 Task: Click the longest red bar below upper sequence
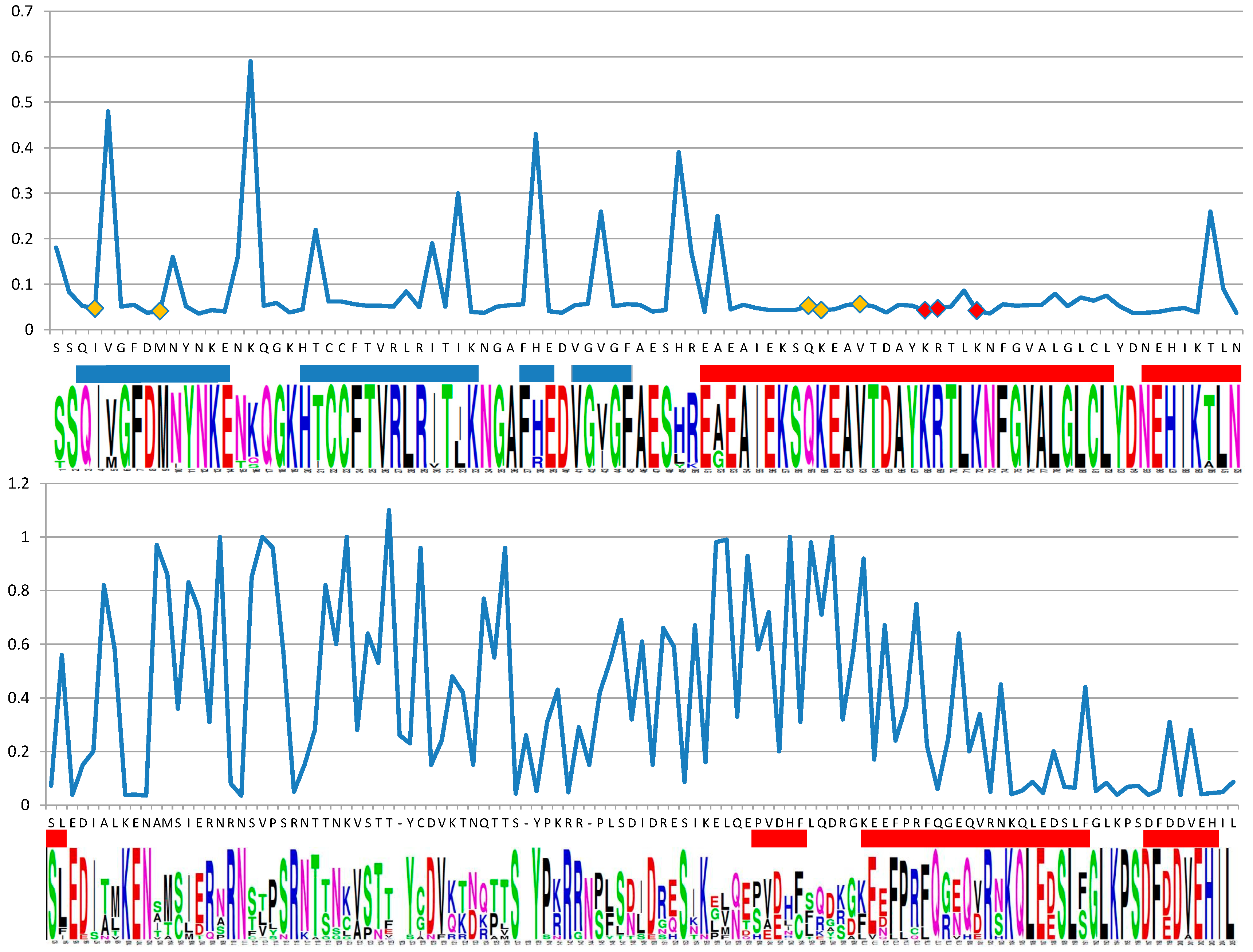(x=906, y=373)
